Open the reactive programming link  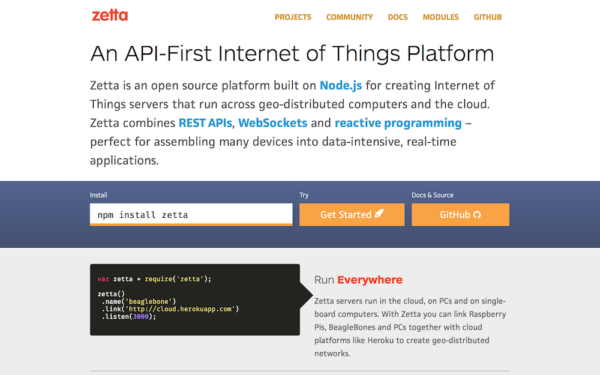pyautogui.click(x=398, y=123)
